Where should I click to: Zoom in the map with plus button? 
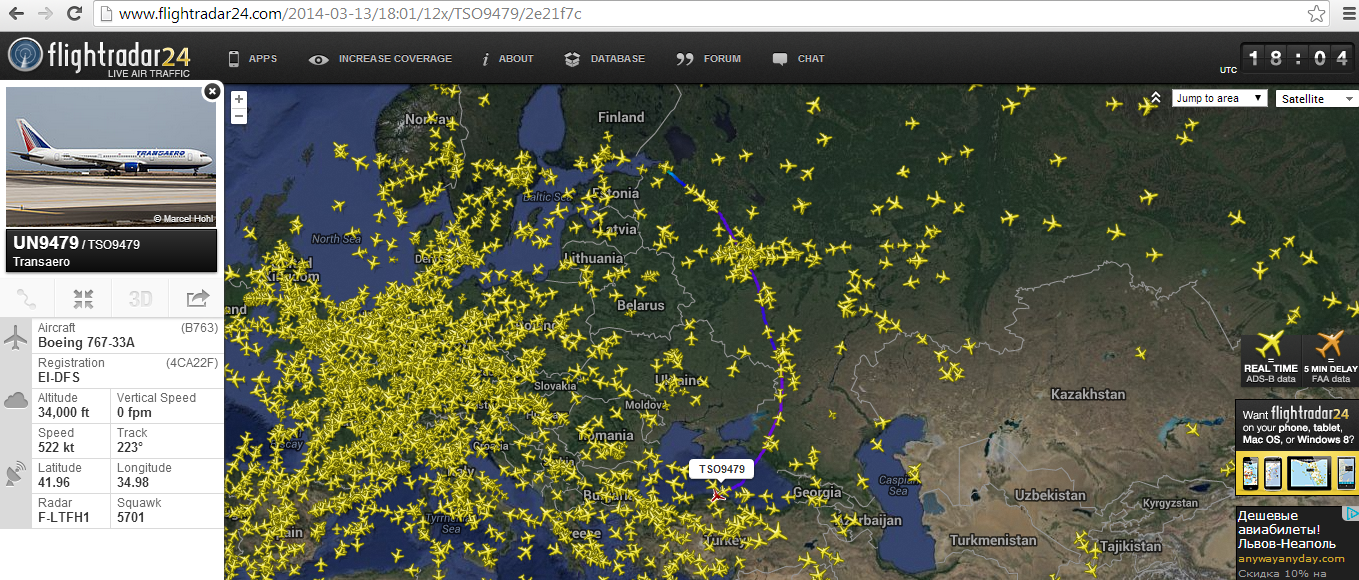pos(239,99)
